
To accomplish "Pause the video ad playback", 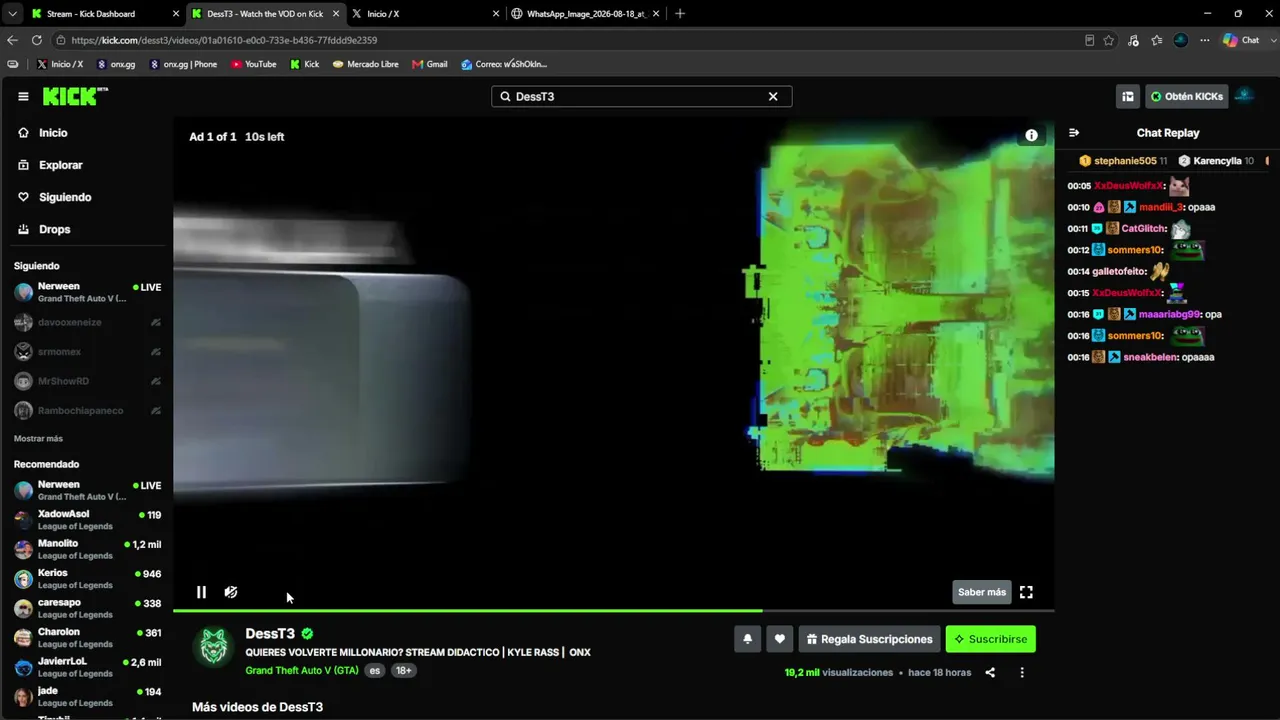I will coord(201,592).
